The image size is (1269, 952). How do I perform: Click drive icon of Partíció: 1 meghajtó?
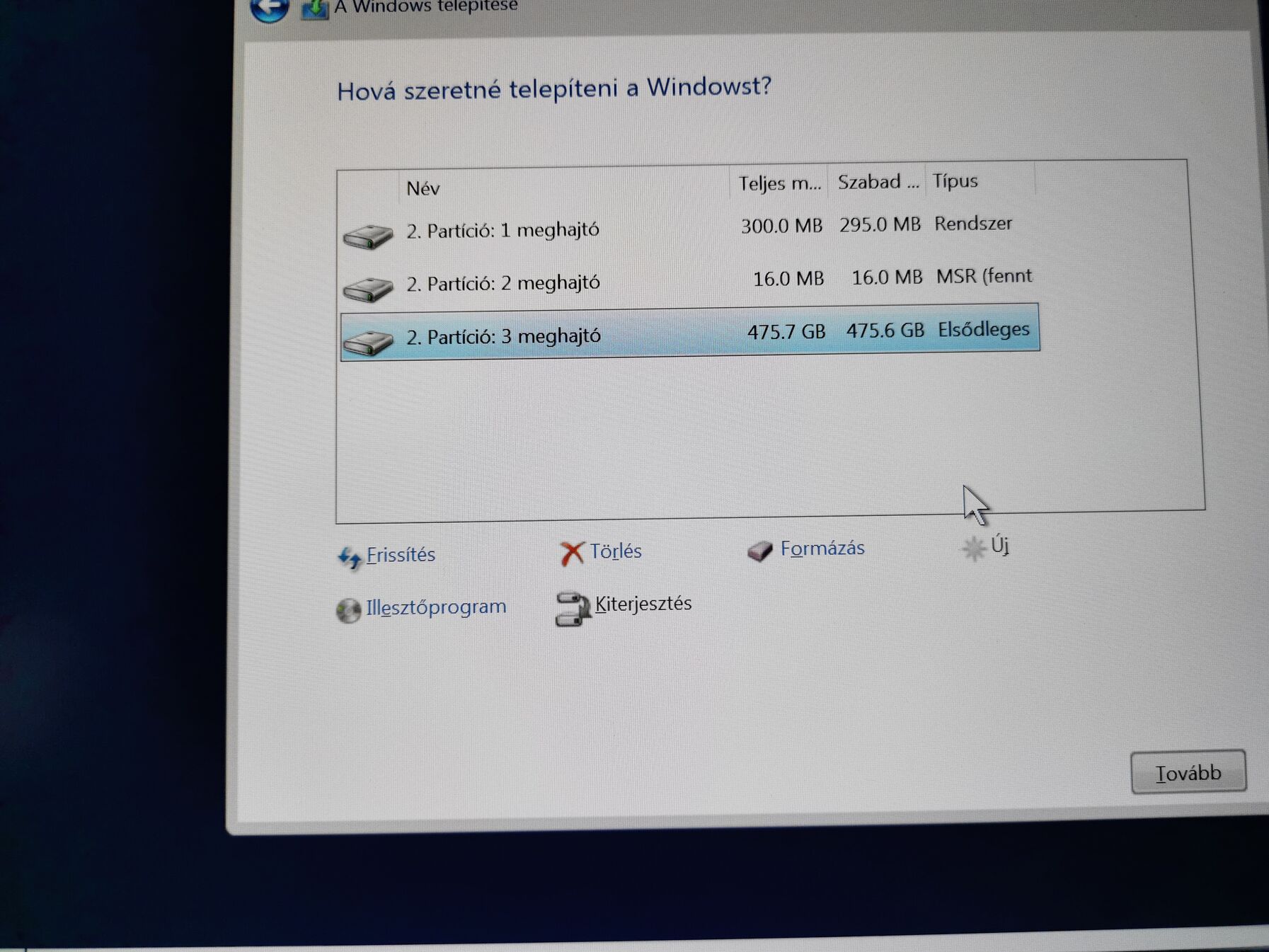tap(368, 236)
